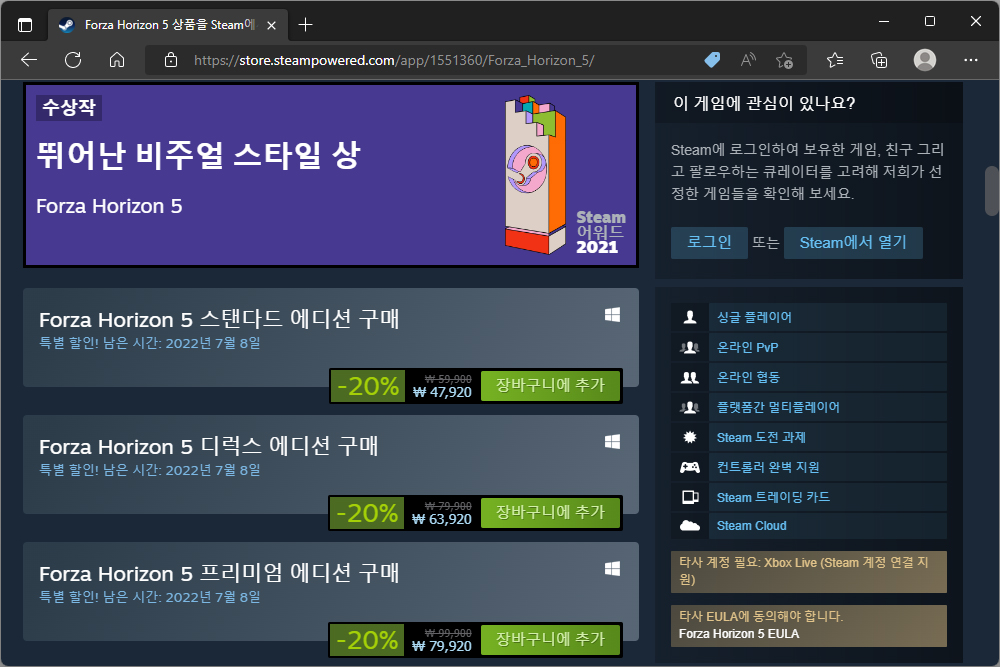Click the controller support gamepad icon
Viewport: 1000px width, 667px height.
pyautogui.click(x=689, y=467)
